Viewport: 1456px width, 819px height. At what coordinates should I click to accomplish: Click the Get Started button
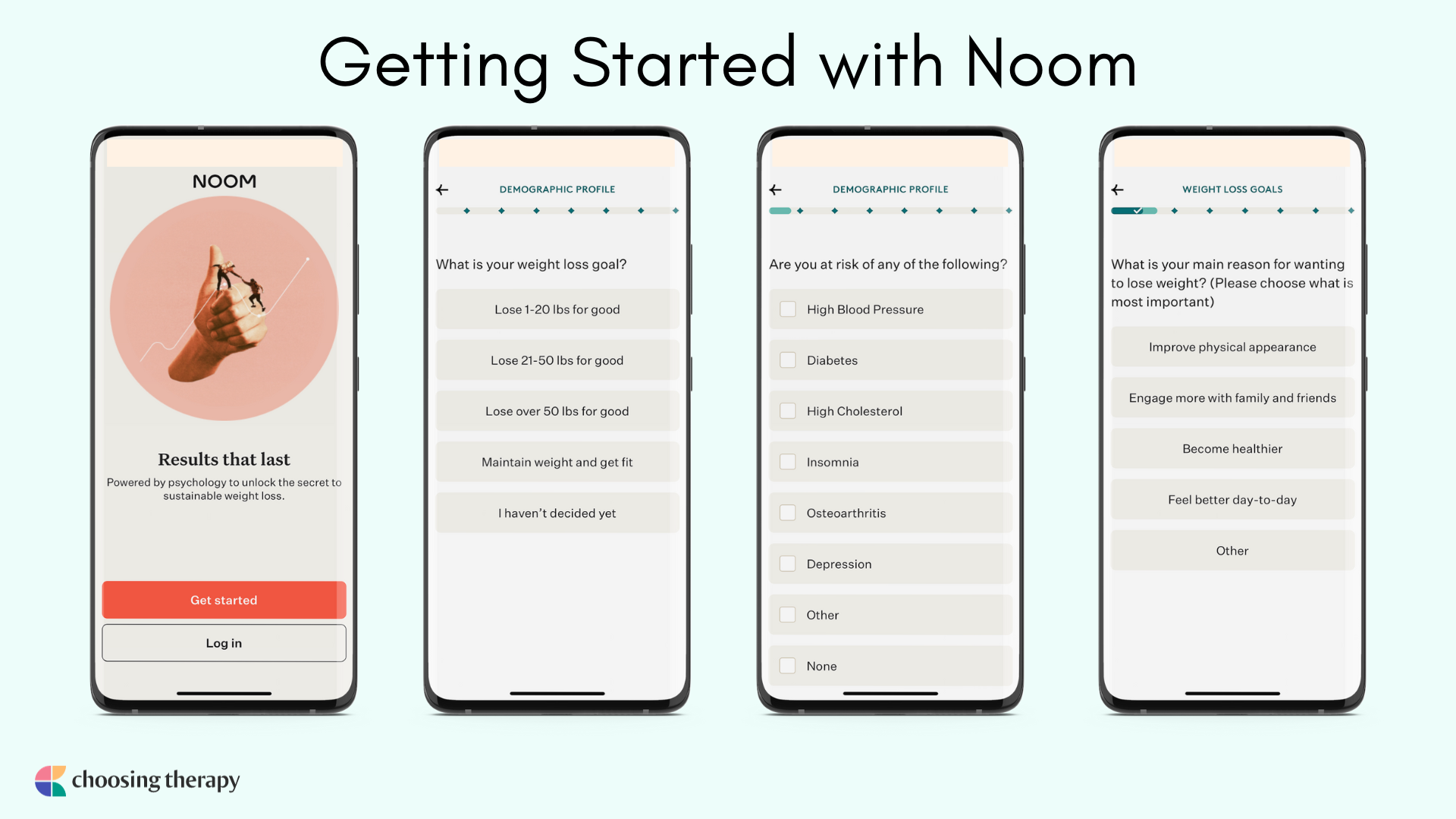pyautogui.click(x=223, y=600)
